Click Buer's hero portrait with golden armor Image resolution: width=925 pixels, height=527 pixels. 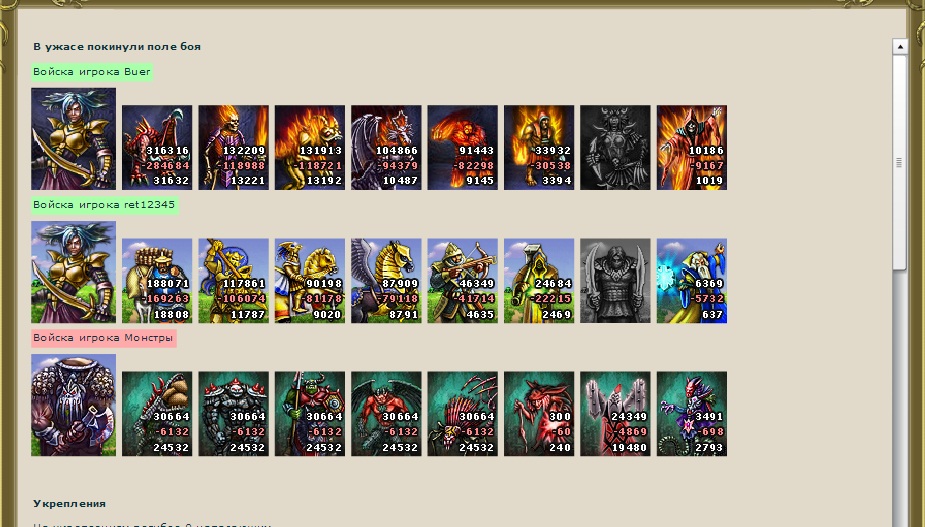[74, 139]
